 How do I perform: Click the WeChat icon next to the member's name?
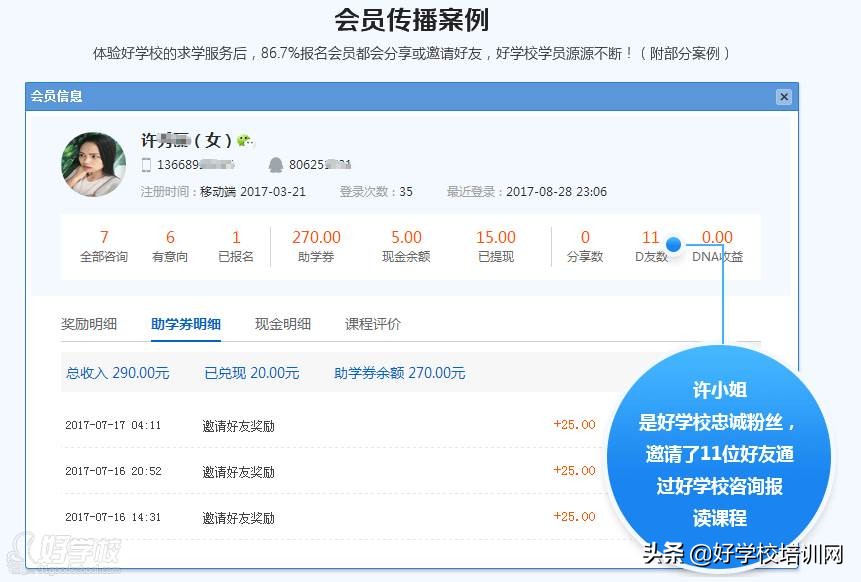[x=242, y=140]
